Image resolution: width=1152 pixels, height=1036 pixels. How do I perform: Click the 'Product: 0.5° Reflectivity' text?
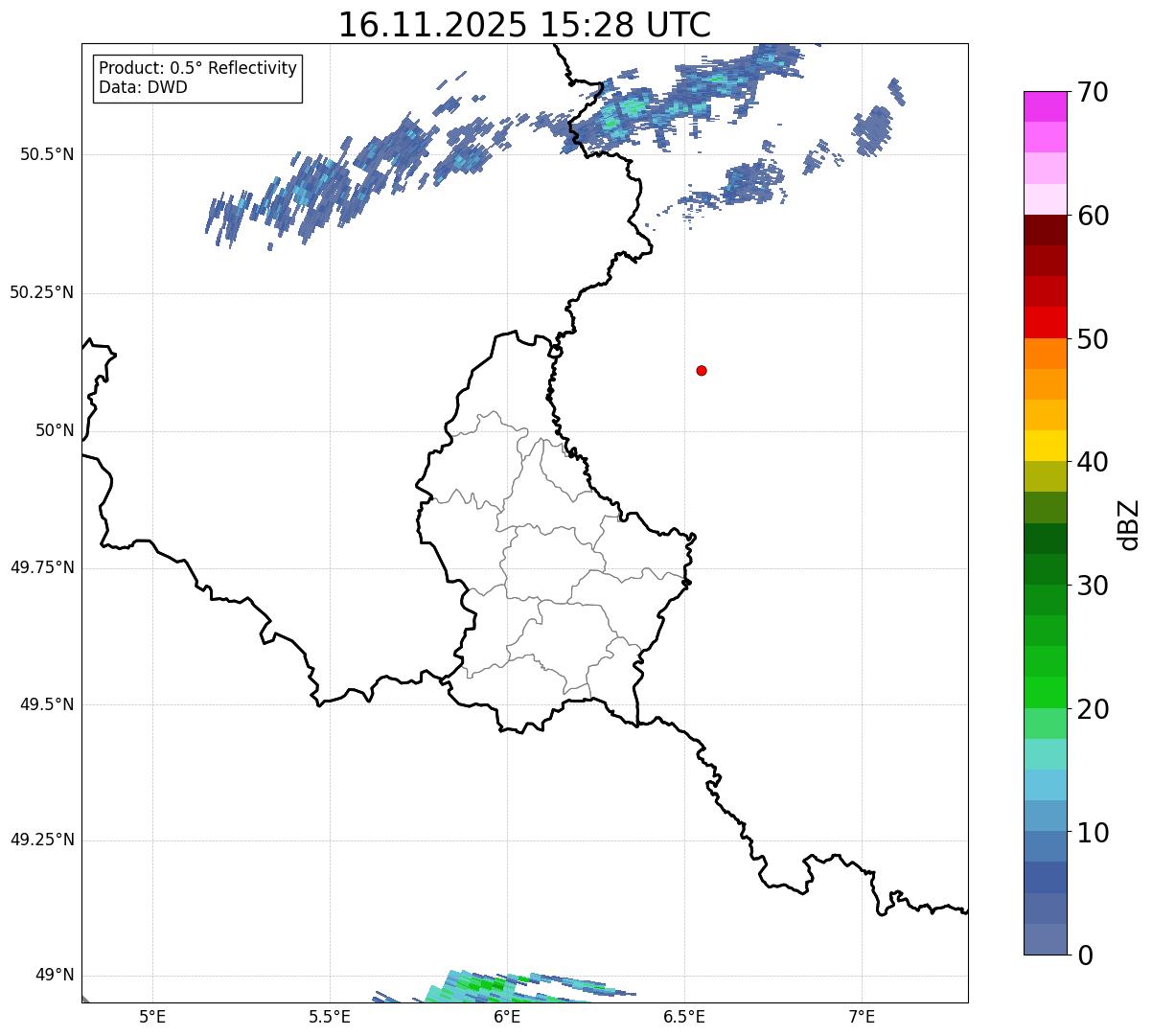198,69
